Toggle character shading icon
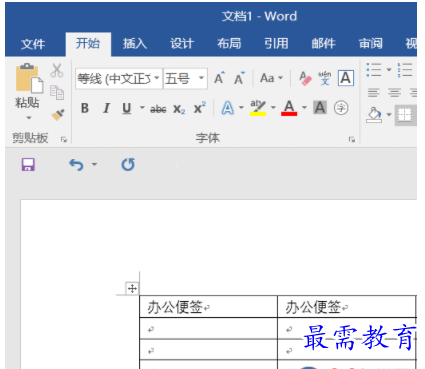 pos(320,108)
